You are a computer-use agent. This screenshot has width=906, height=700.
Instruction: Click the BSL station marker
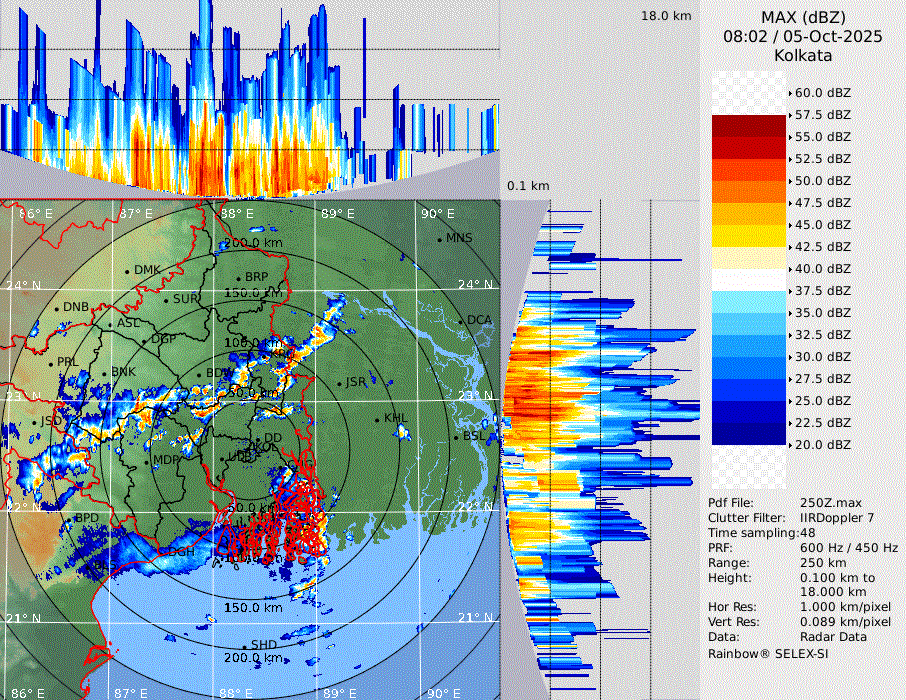pyautogui.click(x=456, y=437)
